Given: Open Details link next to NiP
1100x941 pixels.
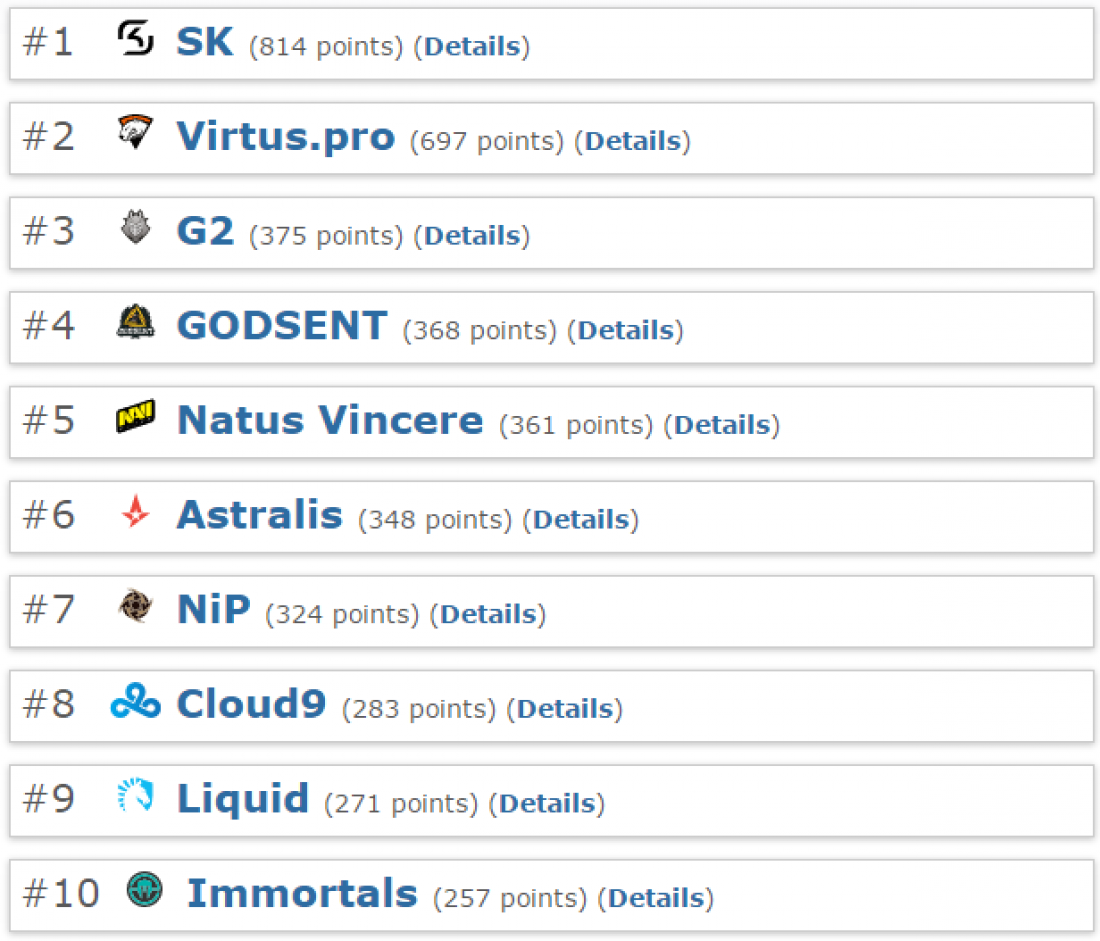Looking at the screenshot, I should 488,615.
